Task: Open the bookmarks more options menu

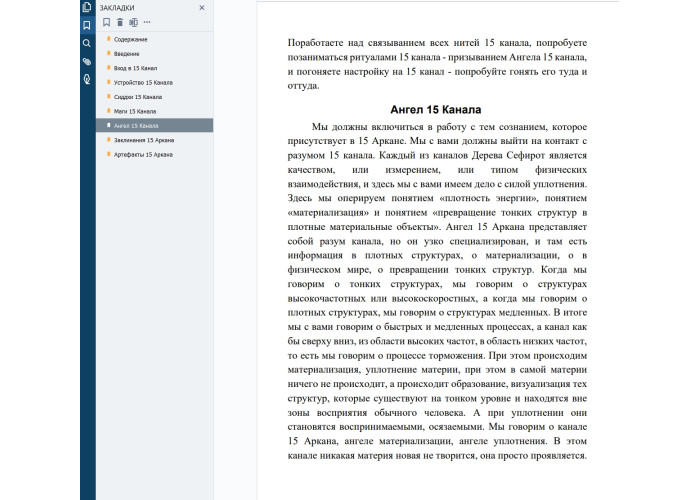Action: click(x=147, y=22)
